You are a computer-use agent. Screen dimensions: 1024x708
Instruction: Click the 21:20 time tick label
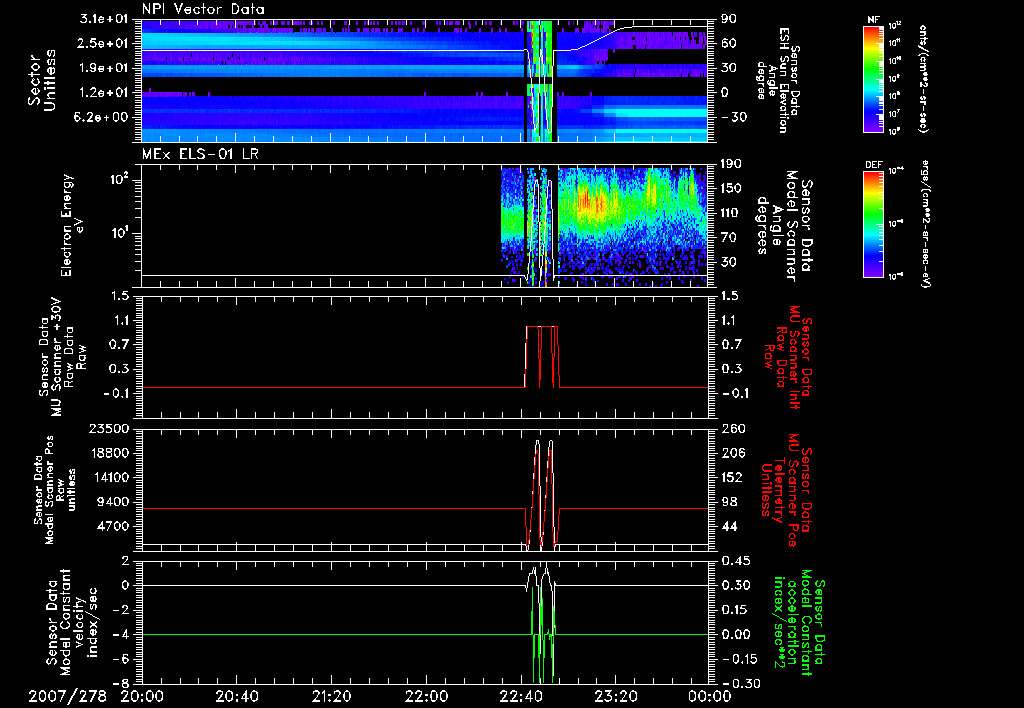point(332,696)
